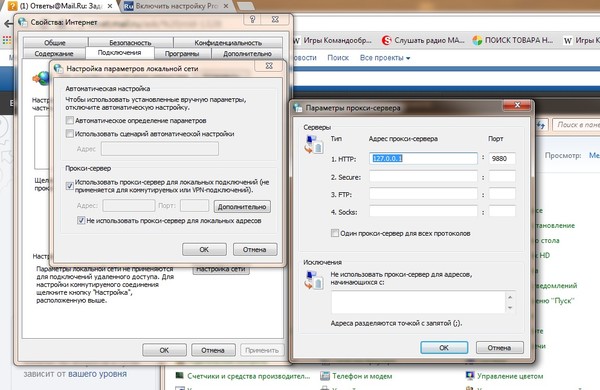Click the help question mark in Internet properties

pos(252,20)
